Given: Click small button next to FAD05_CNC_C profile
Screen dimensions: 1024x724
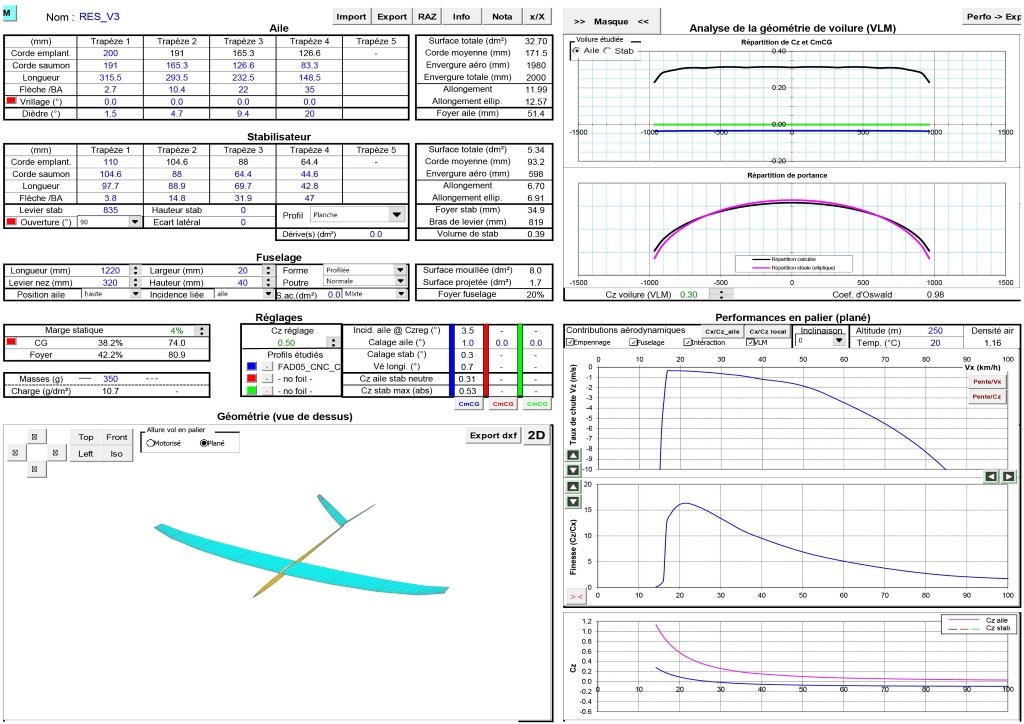Looking at the screenshot, I should [267, 367].
